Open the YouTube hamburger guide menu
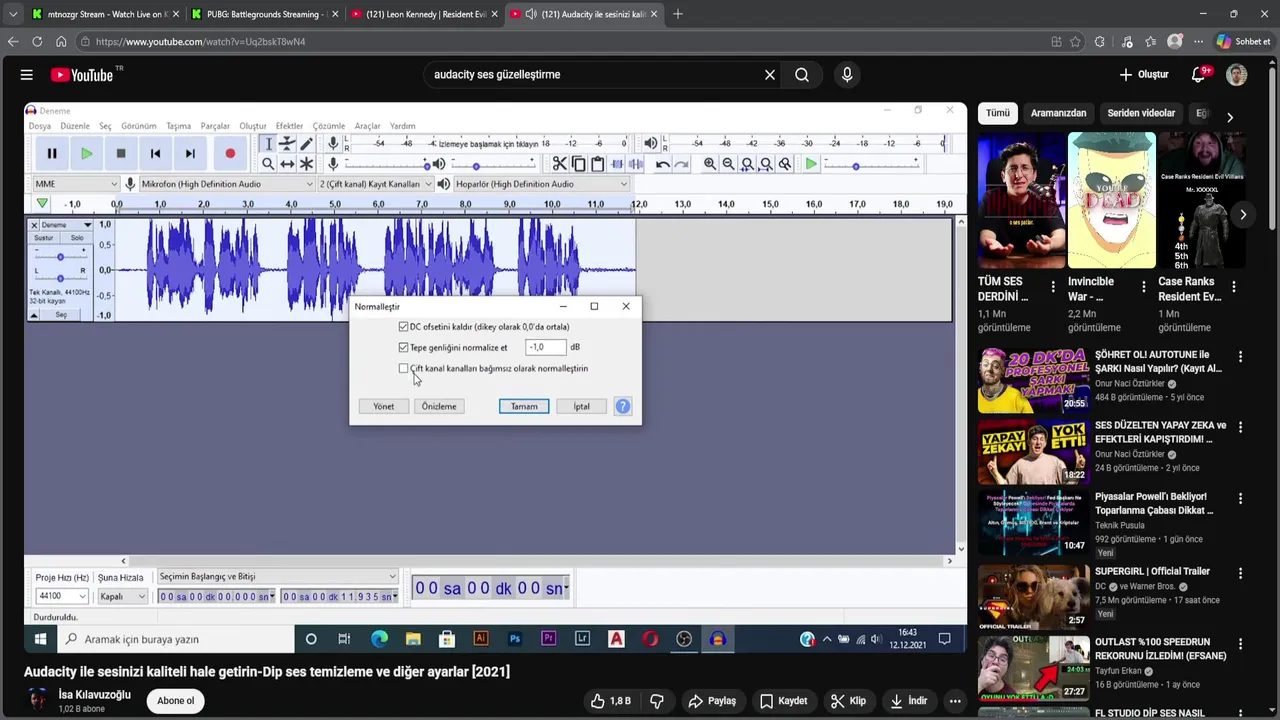 (x=27, y=75)
